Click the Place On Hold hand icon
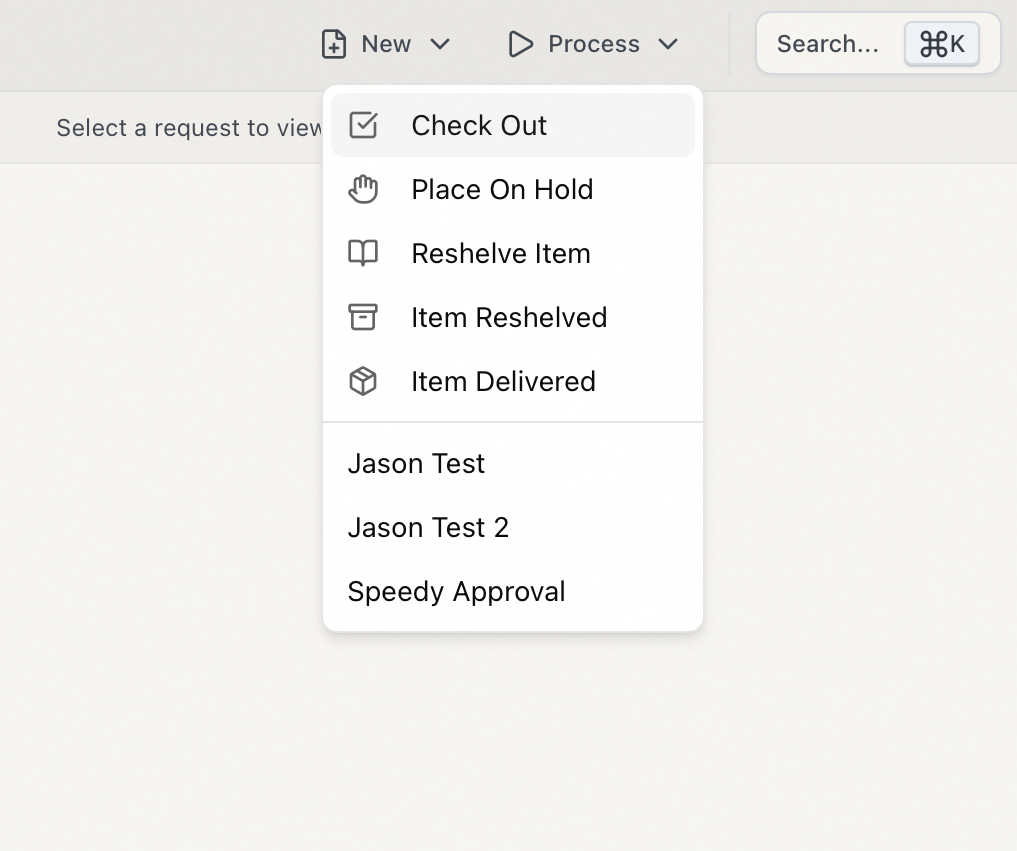 point(363,189)
